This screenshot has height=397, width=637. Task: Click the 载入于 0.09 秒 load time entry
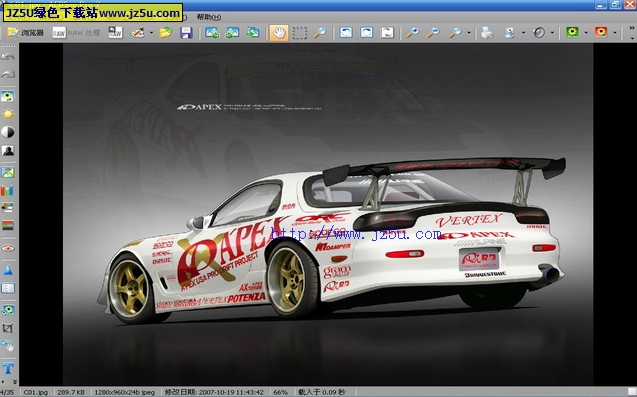tap(322, 393)
